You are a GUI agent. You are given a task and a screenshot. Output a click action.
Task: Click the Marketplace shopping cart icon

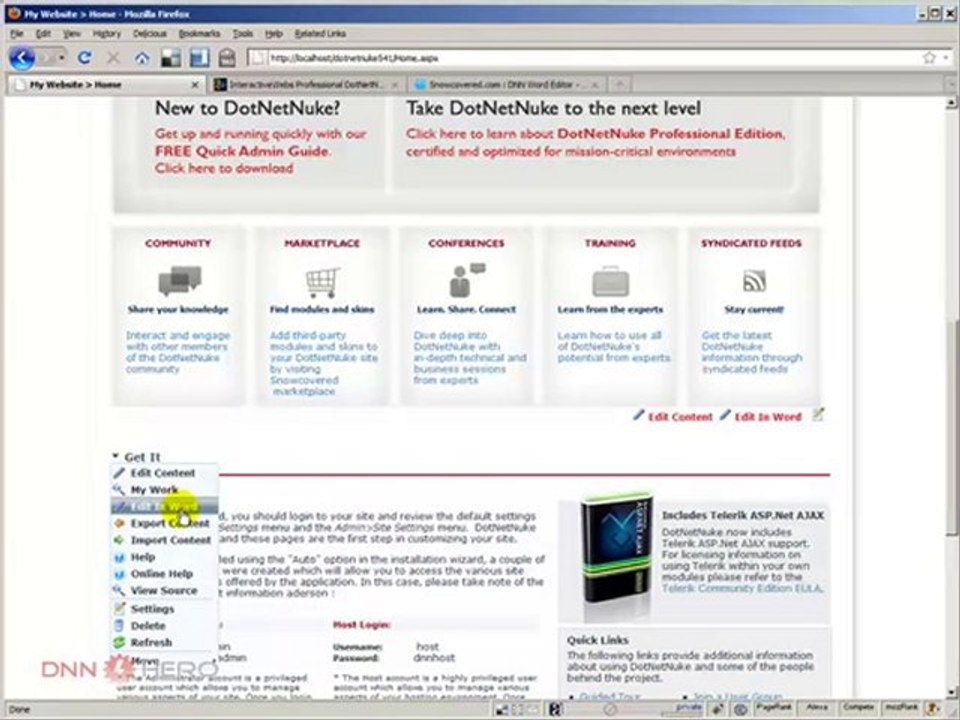(323, 283)
